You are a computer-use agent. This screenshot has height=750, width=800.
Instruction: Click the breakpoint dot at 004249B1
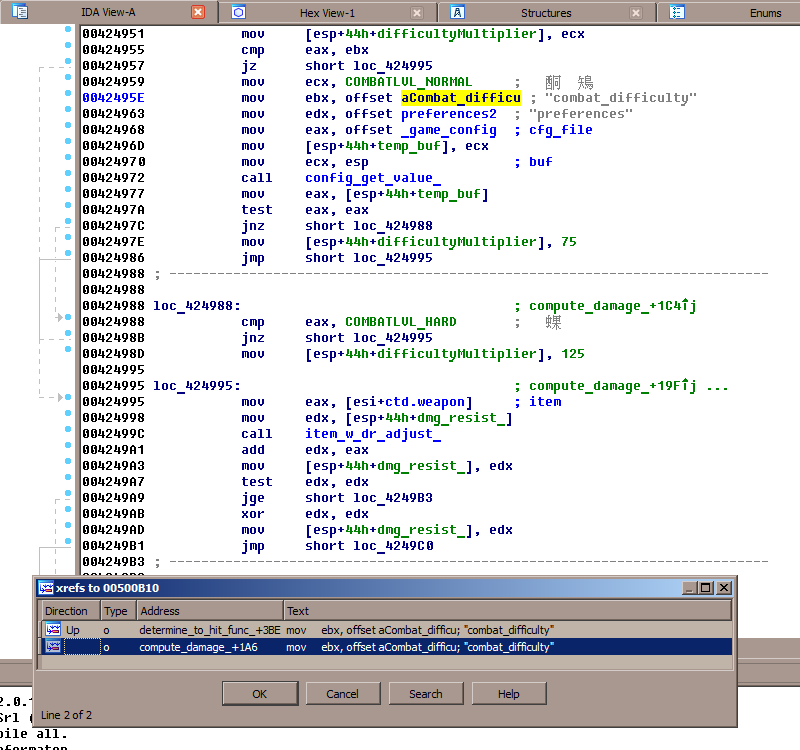click(68, 541)
